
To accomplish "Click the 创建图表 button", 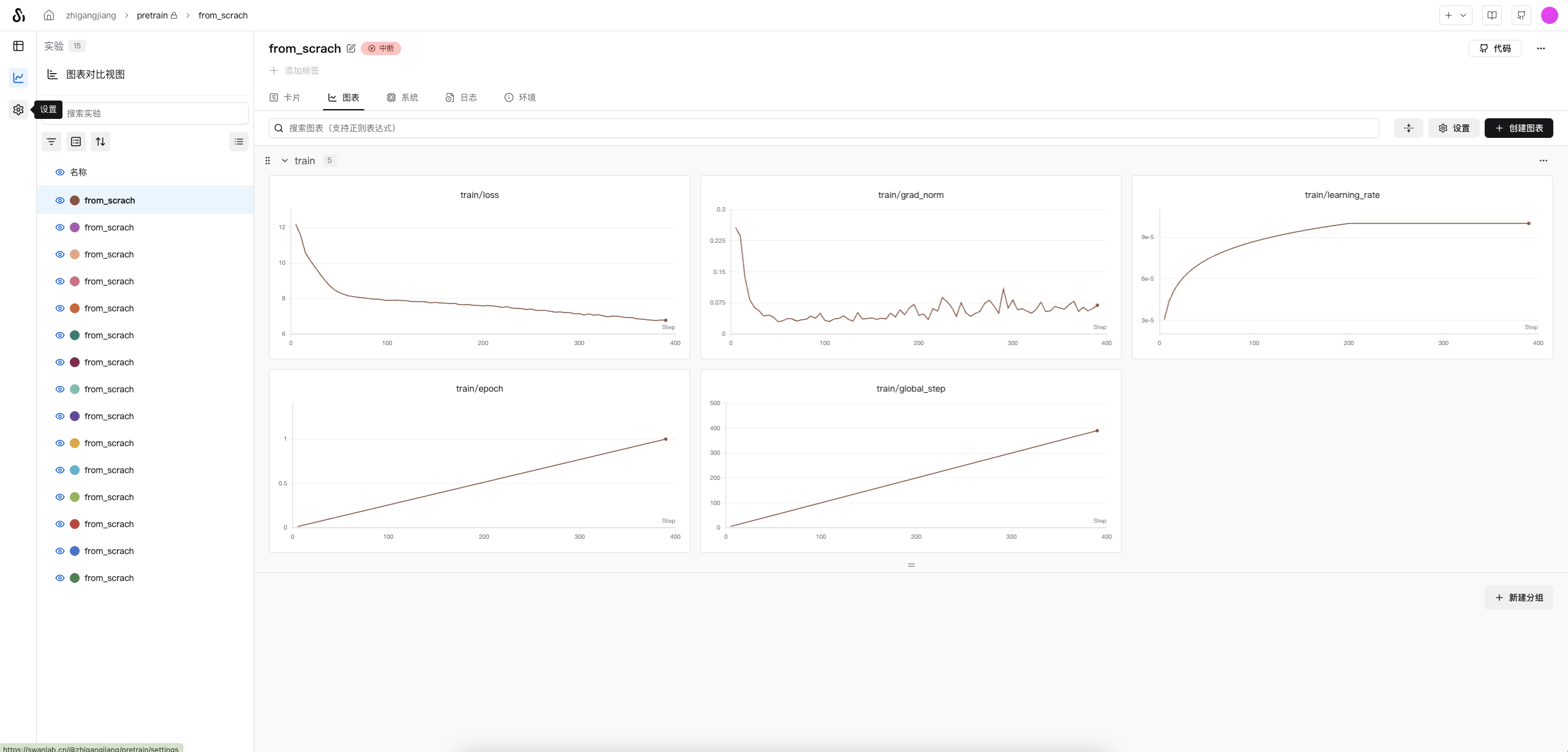I will [x=1518, y=128].
